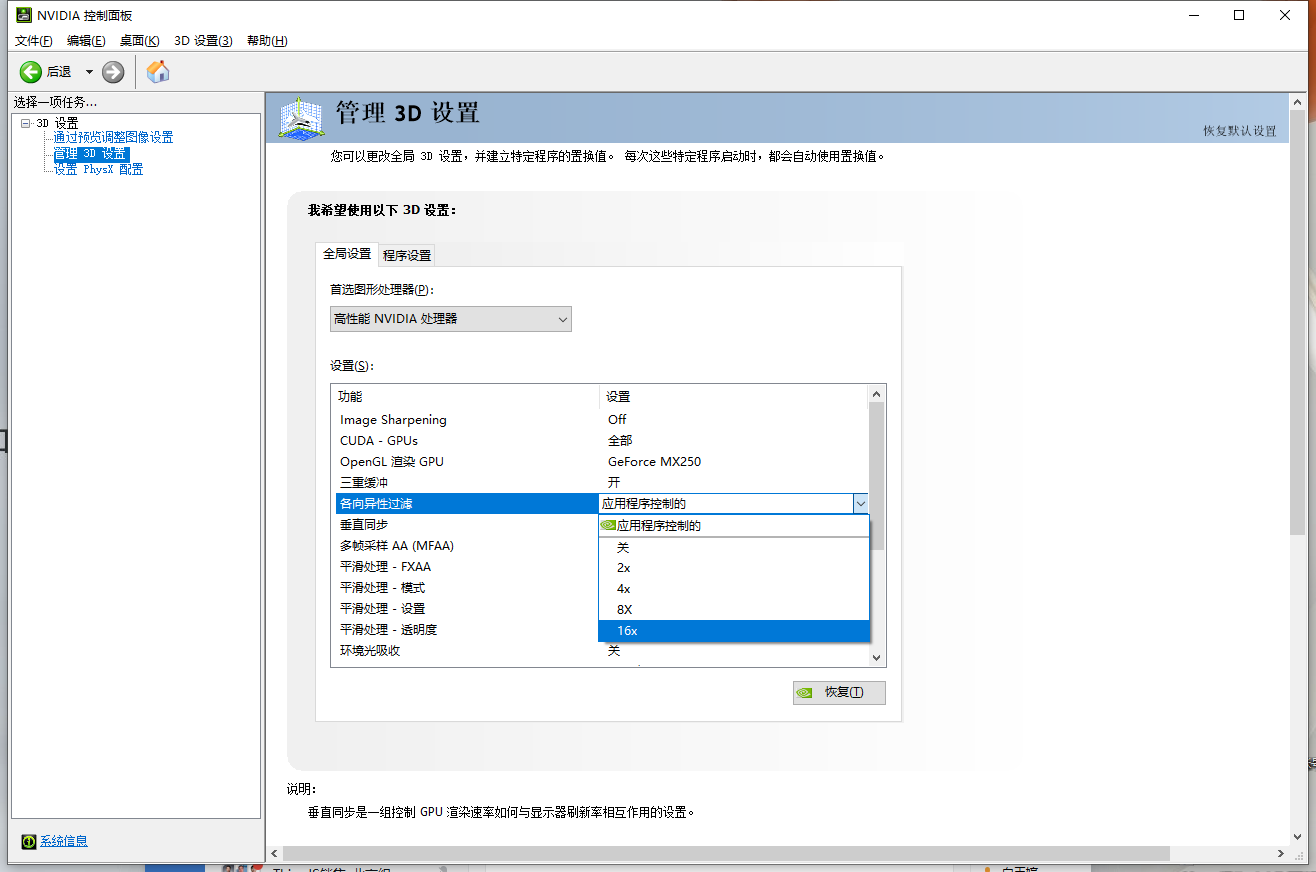Click the 功能 column header
This screenshot has height=872, width=1316.
tap(465, 397)
